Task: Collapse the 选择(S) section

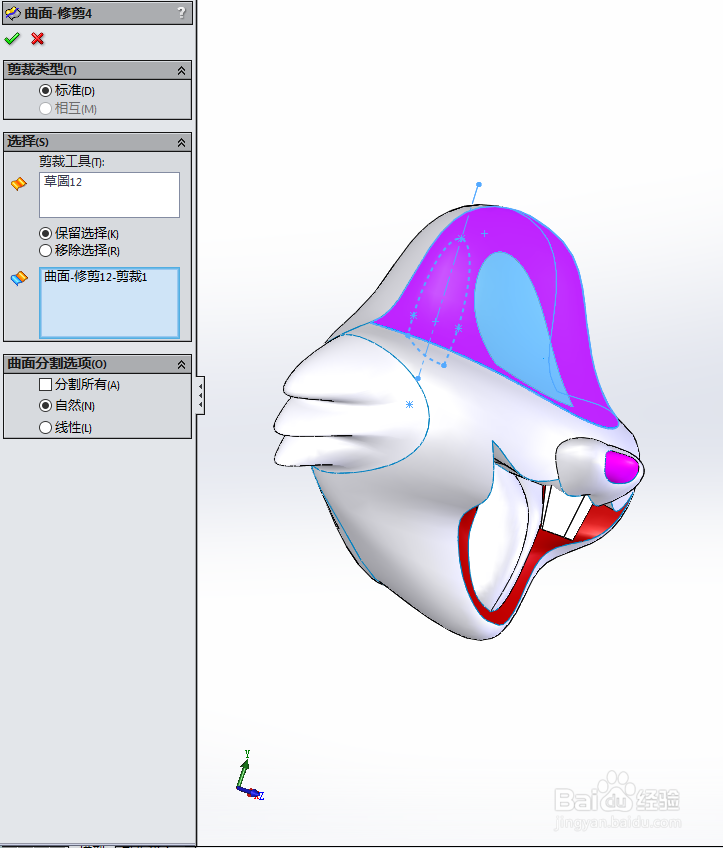Action: coord(181,142)
